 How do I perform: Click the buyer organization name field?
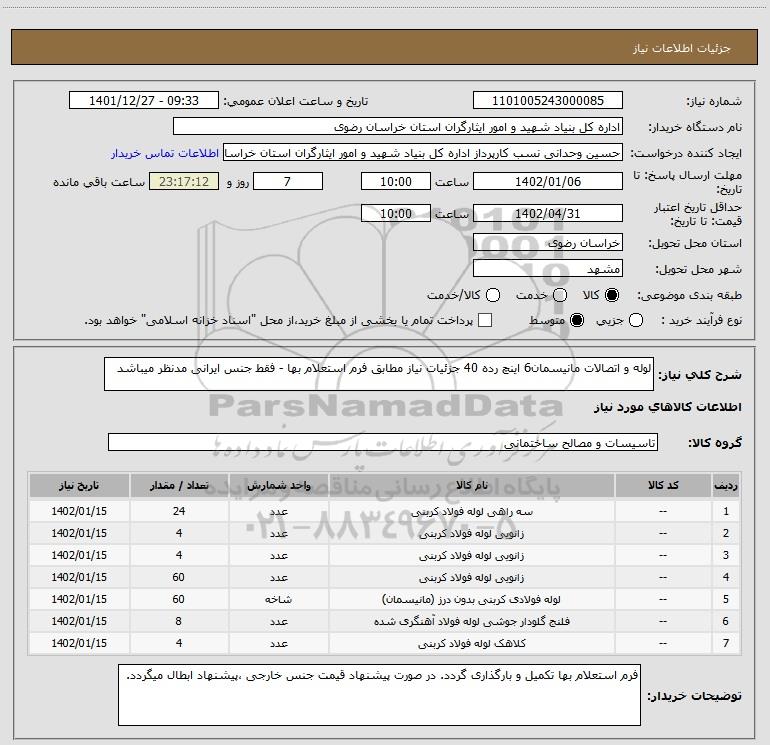coord(398,127)
